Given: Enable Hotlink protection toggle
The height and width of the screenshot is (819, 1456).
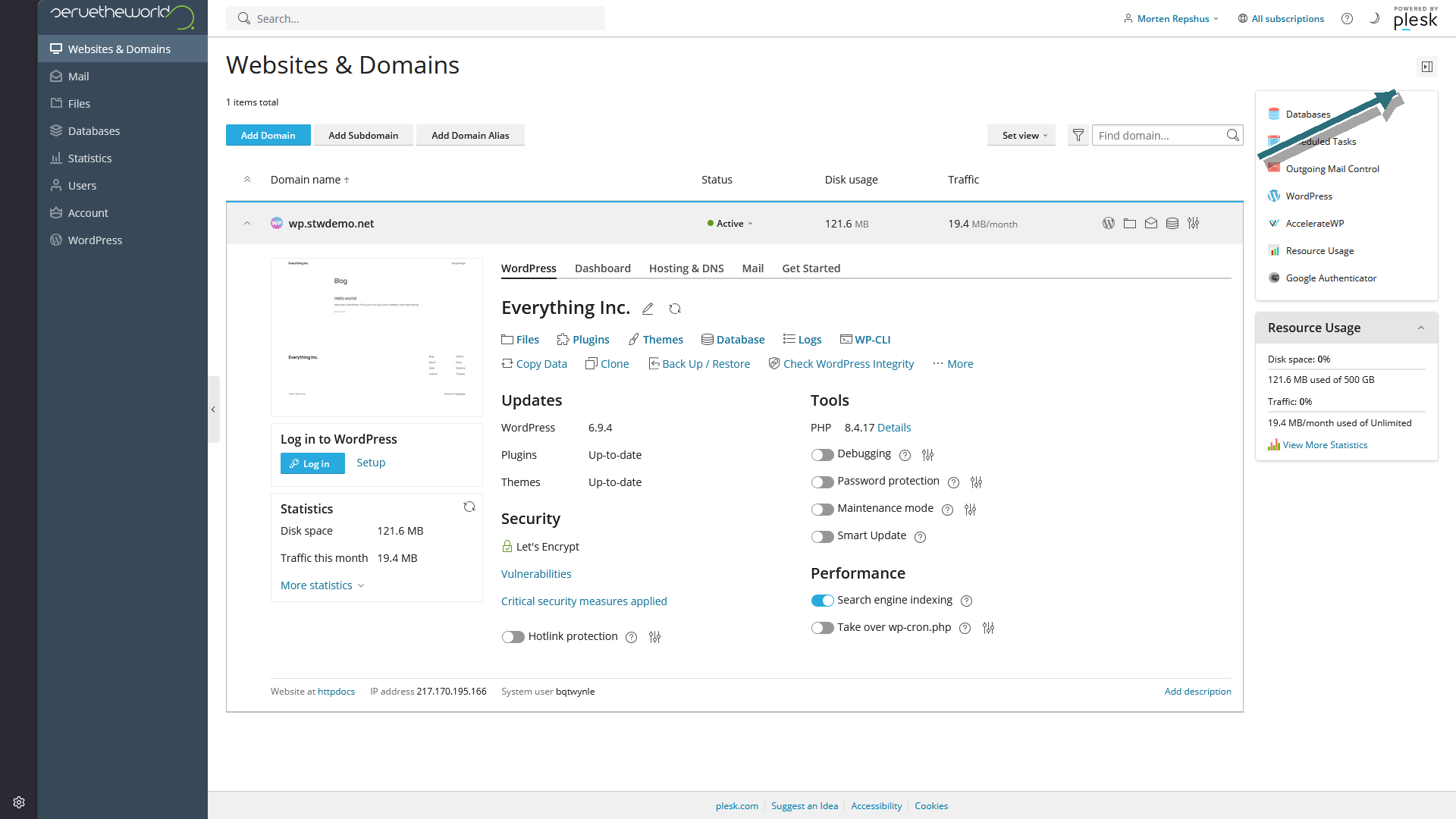Looking at the screenshot, I should (513, 637).
